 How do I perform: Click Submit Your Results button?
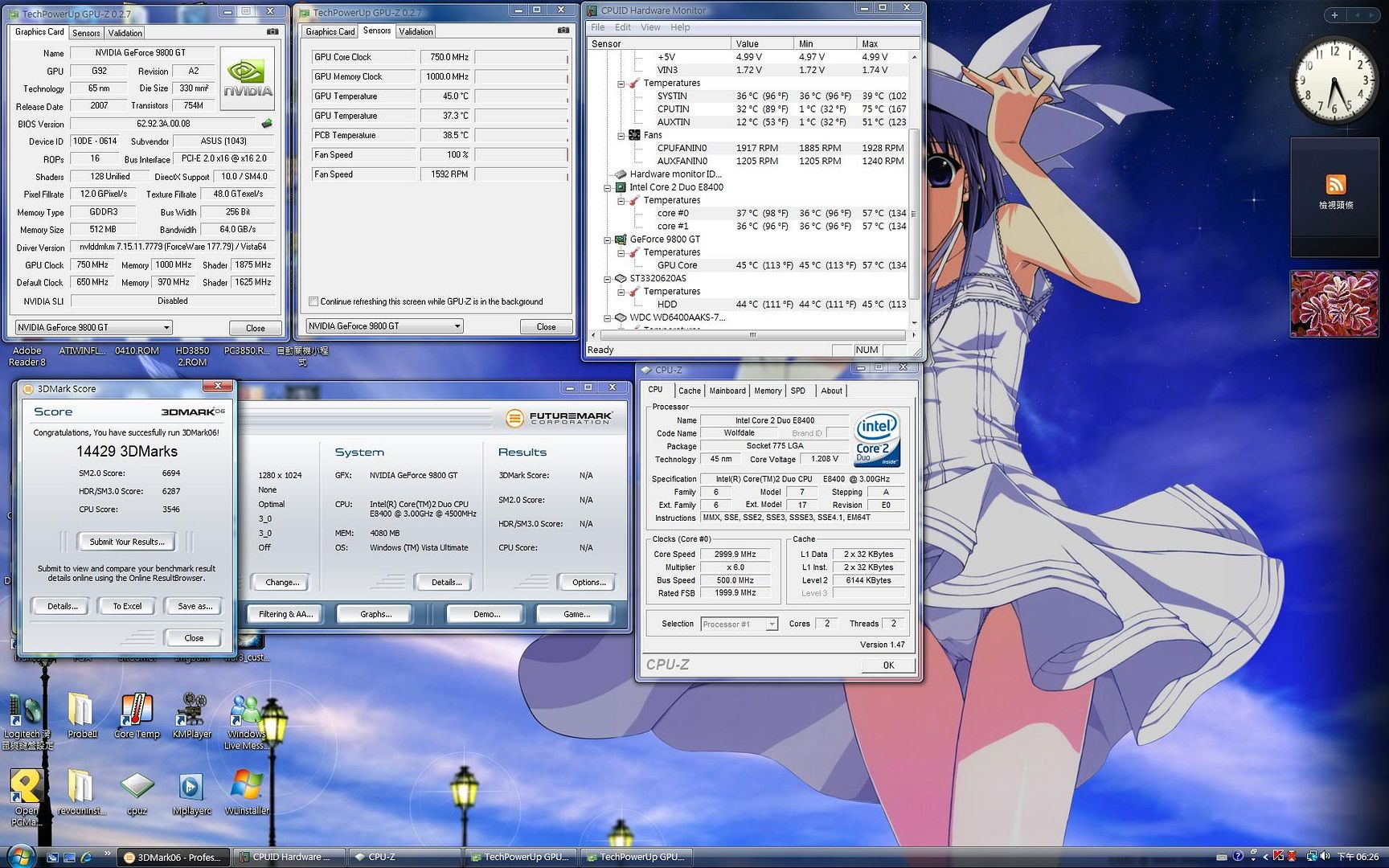[x=127, y=542]
